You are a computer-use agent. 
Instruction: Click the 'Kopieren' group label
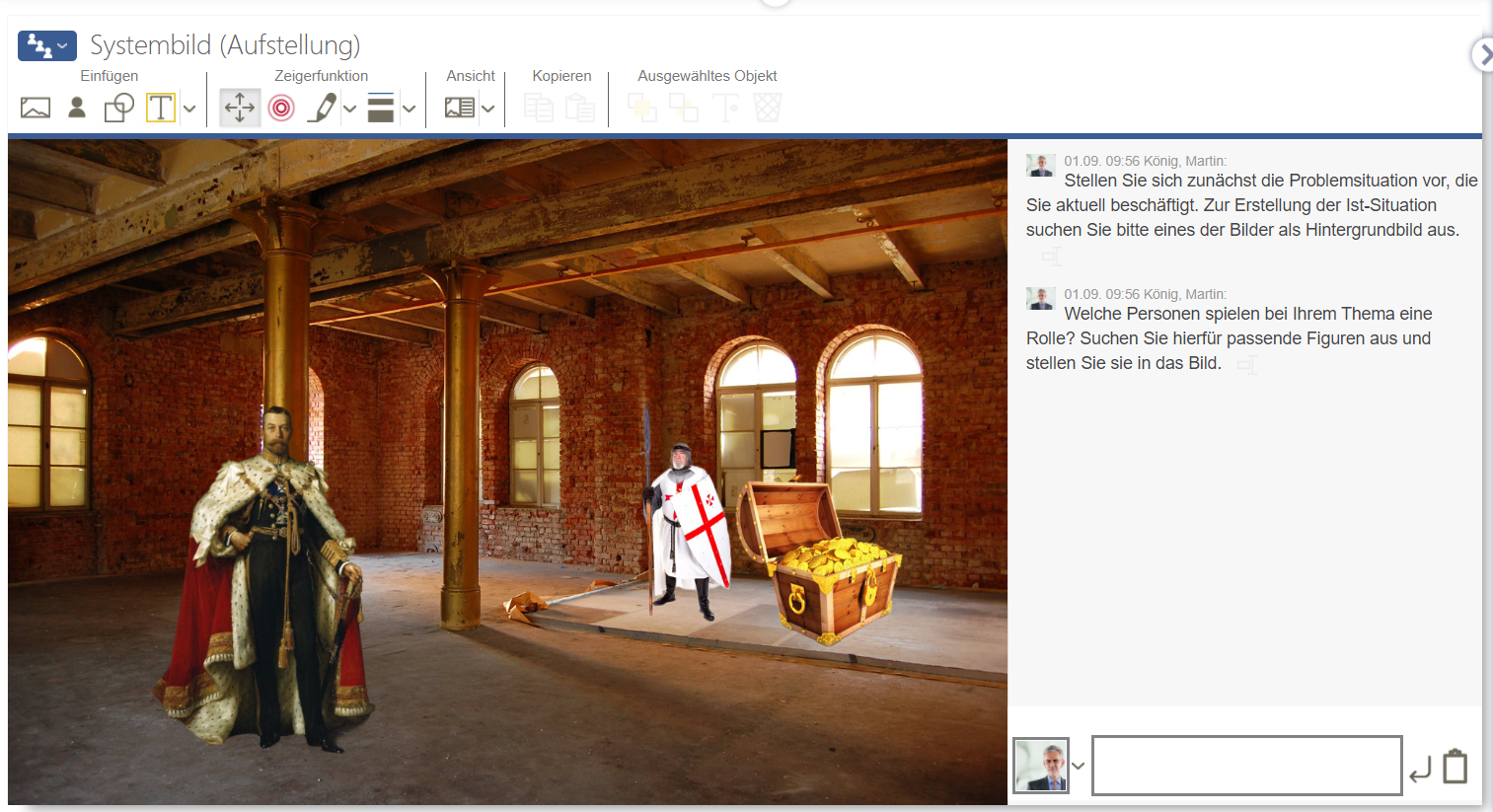pos(561,76)
